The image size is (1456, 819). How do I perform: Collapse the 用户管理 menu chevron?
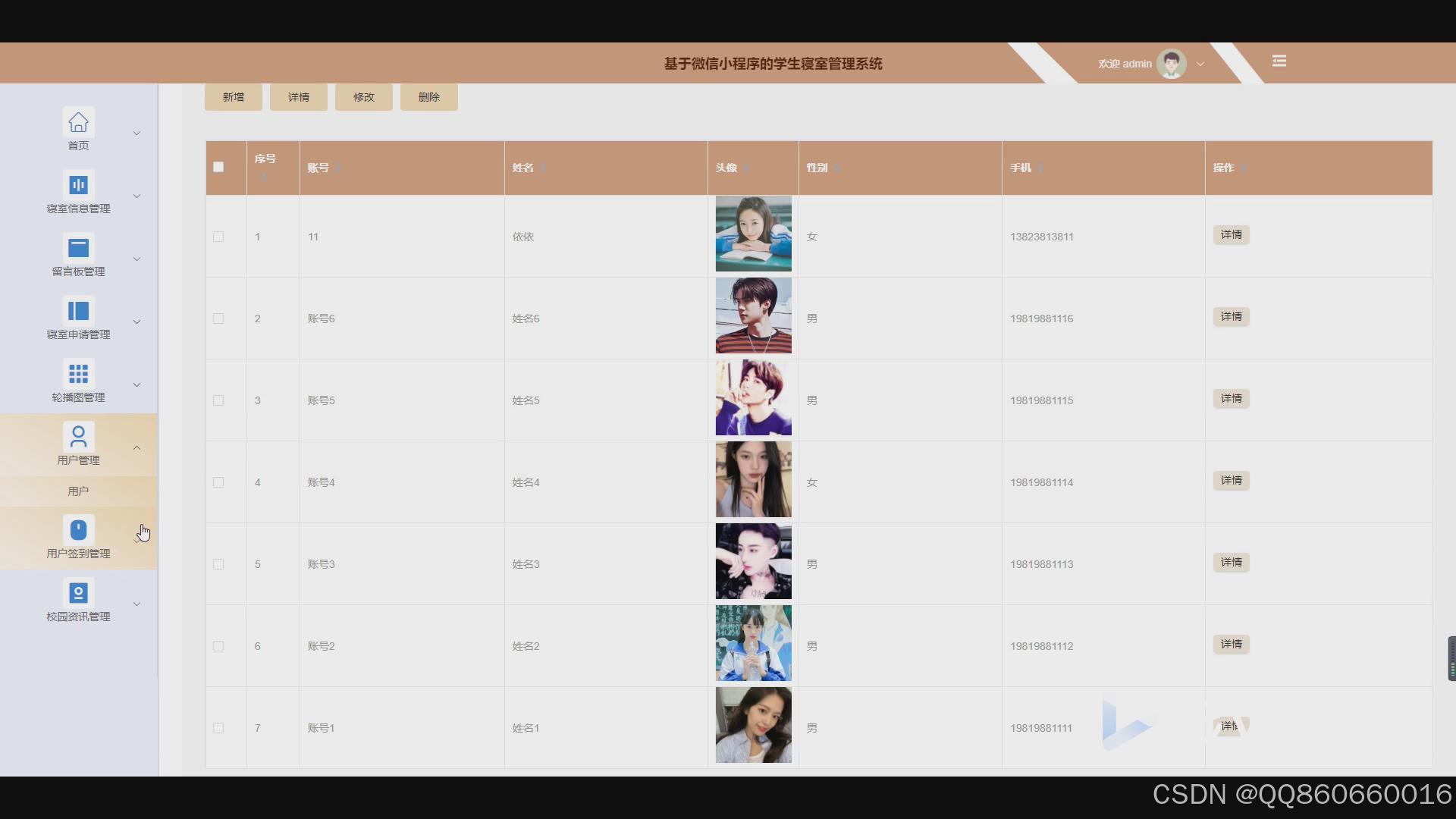[137, 448]
